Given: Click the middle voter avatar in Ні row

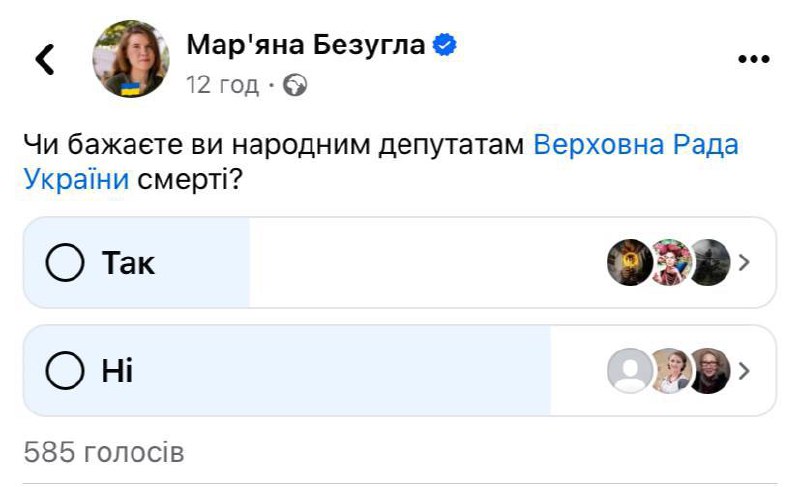Looking at the screenshot, I should (670, 371).
